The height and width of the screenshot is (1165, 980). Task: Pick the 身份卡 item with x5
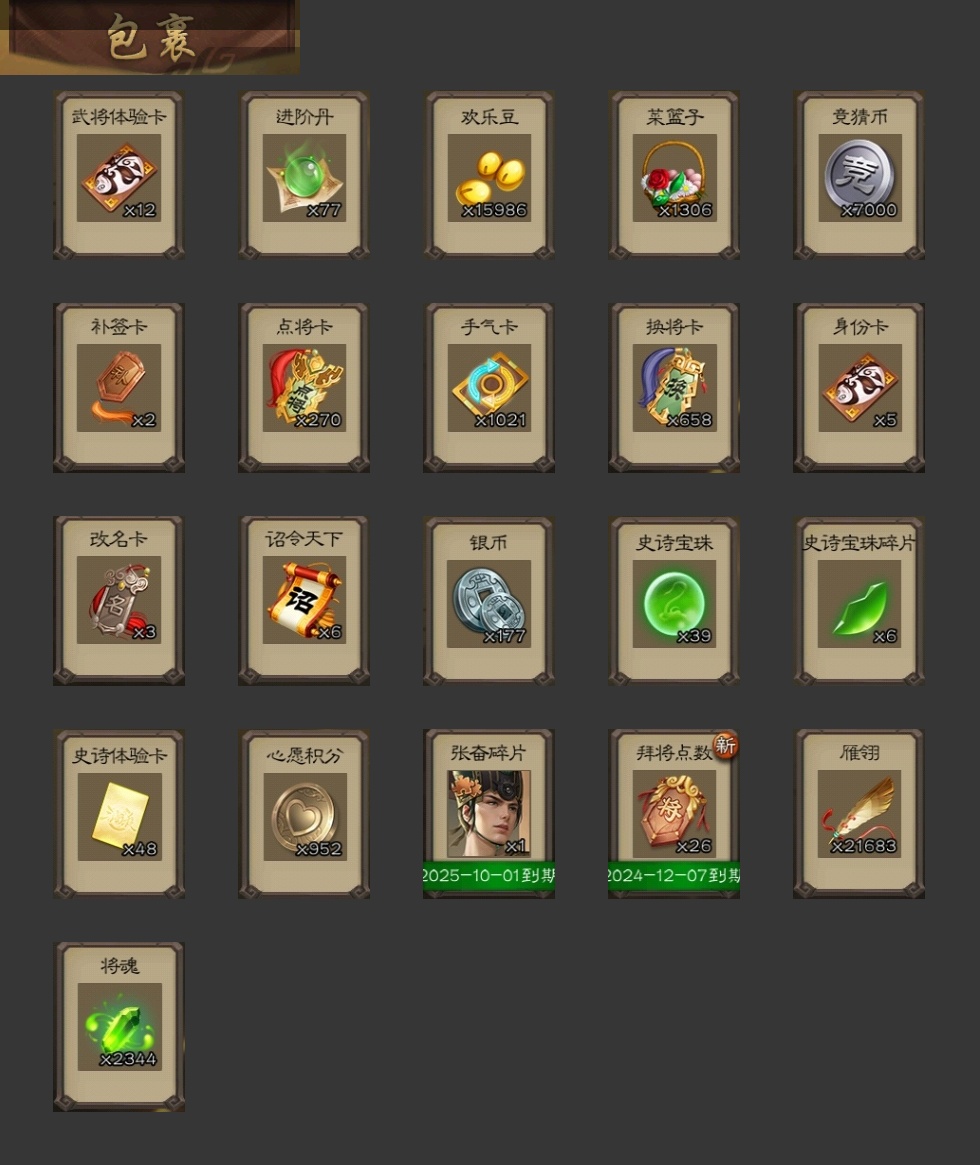pyautogui.click(x=859, y=387)
